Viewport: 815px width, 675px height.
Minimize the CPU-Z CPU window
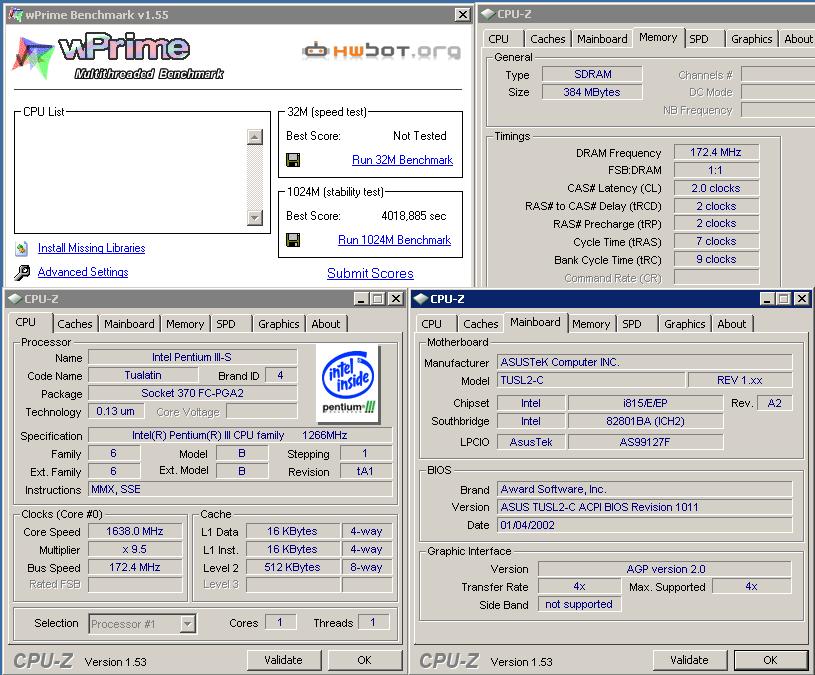(x=361, y=299)
